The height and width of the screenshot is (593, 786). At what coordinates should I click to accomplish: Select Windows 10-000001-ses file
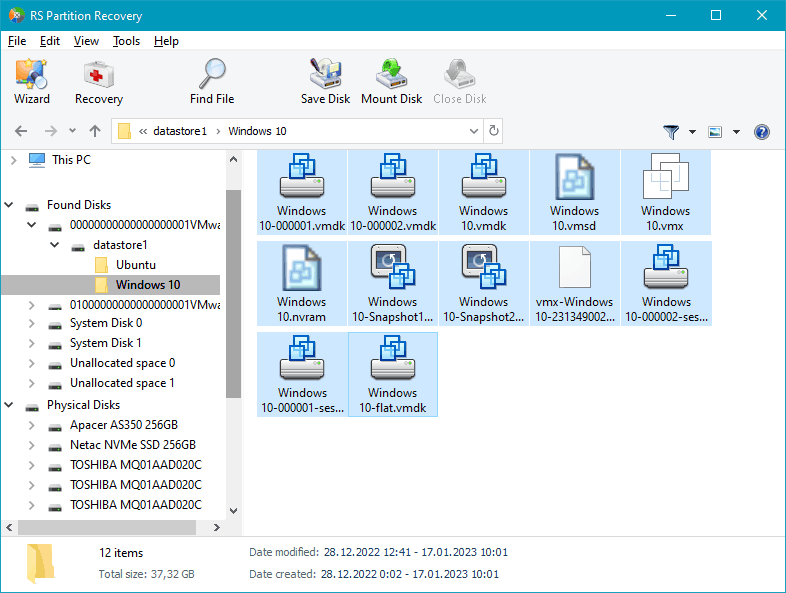pyautogui.click(x=302, y=374)
